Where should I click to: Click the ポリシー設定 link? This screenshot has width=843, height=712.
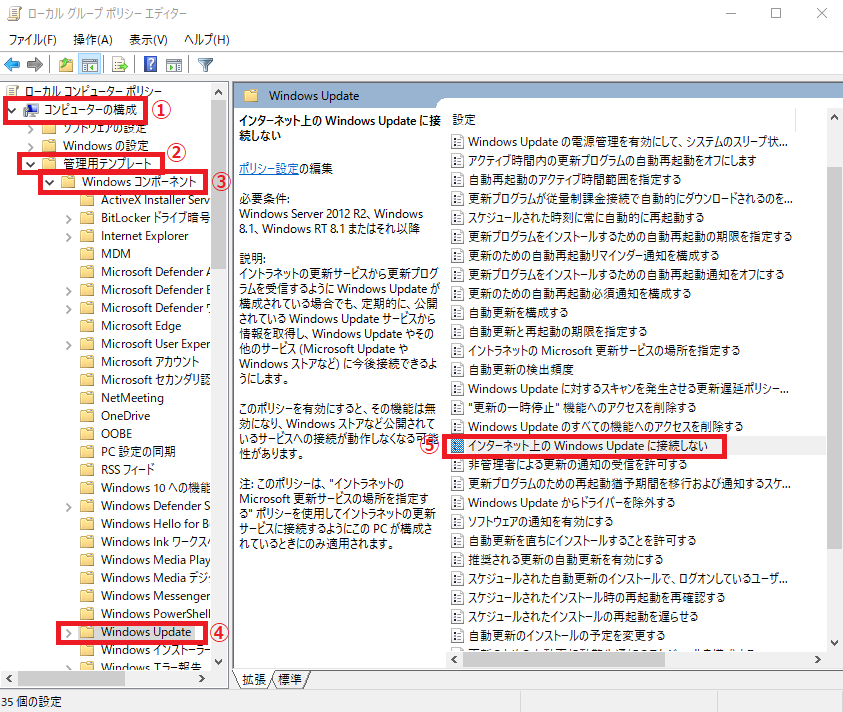268,168
